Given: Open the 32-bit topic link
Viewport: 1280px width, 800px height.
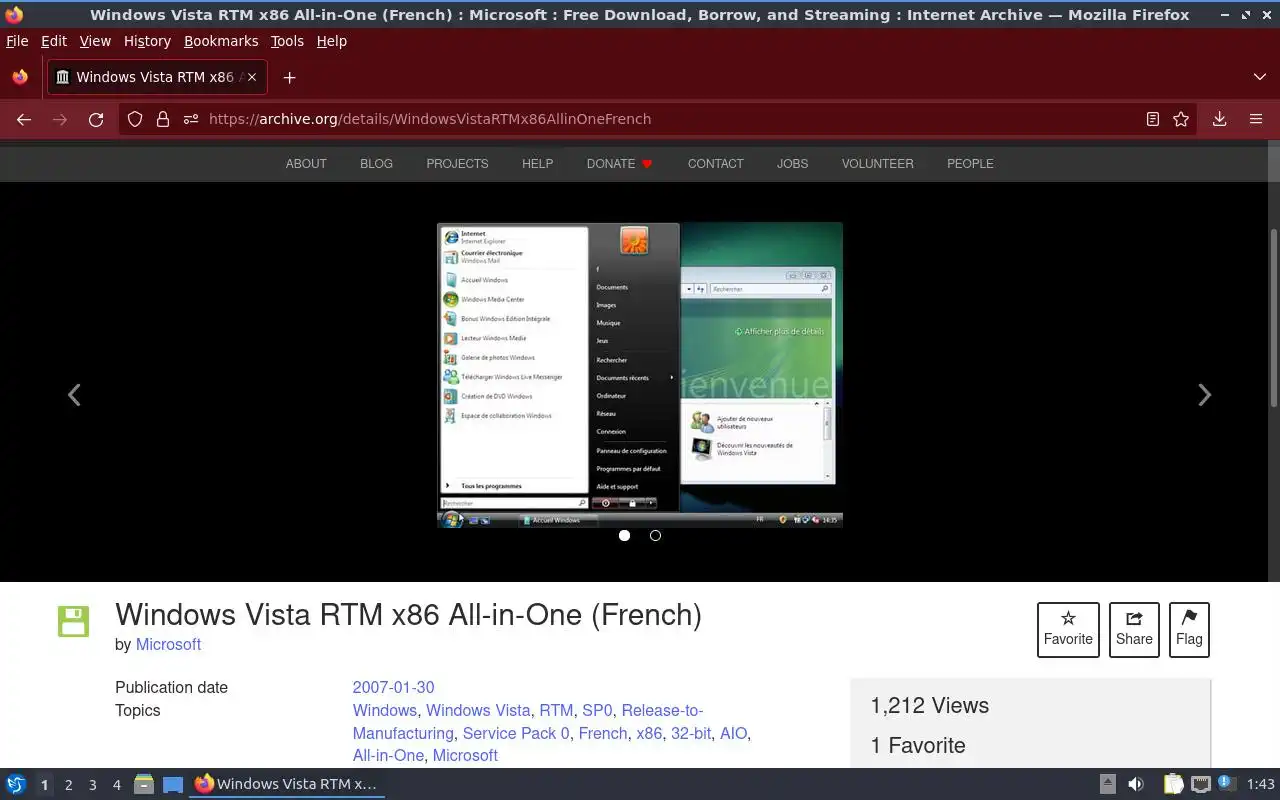Looking at the screenshot, I should click(x=691, y=733).
